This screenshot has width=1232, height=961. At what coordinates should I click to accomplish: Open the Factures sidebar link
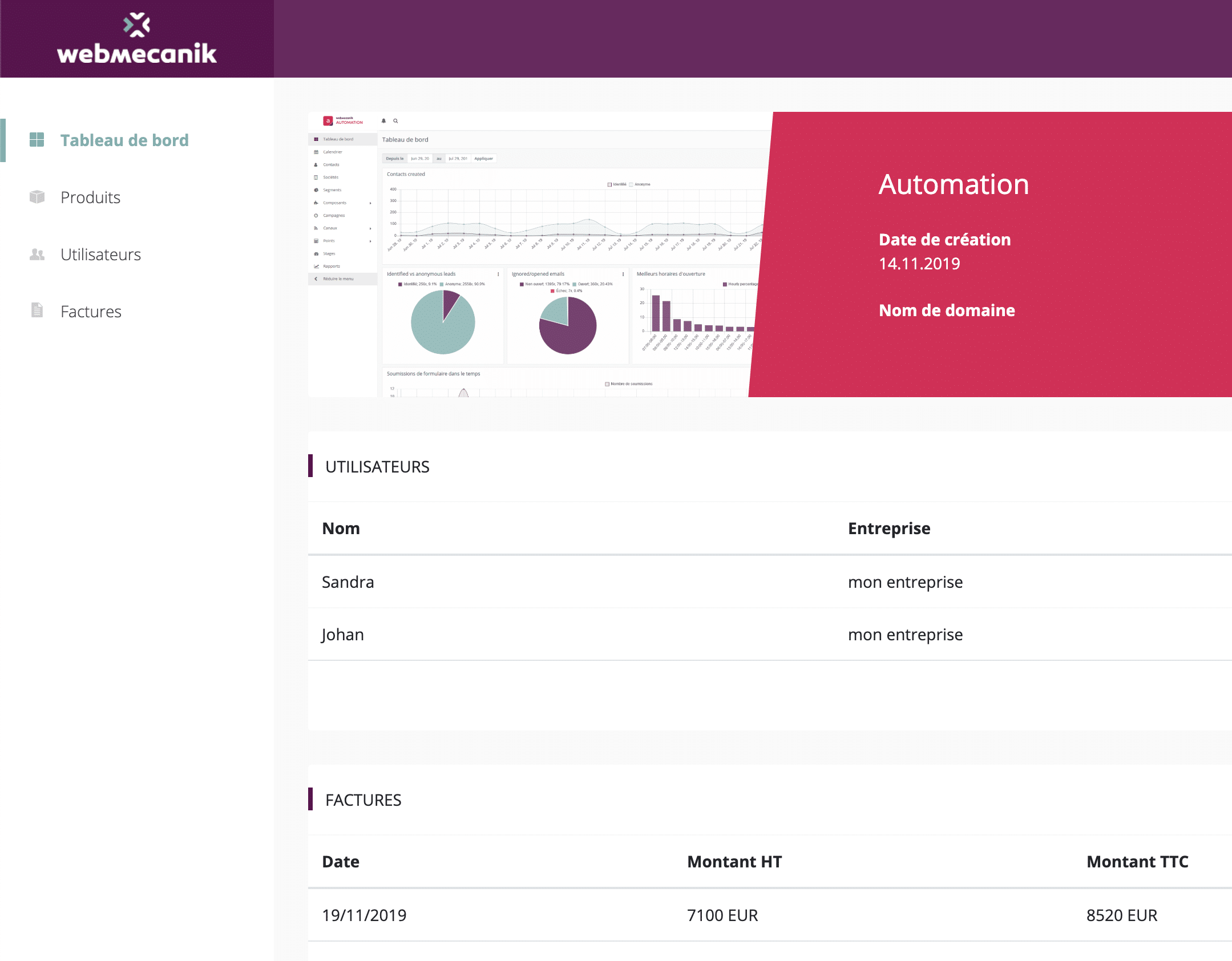(91, 312)
